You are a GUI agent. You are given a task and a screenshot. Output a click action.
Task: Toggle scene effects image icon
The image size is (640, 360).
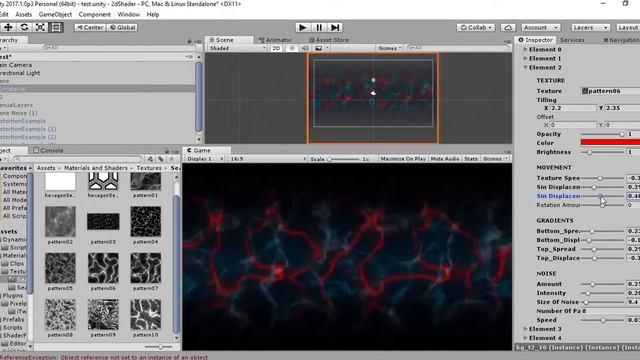[319, 48]
